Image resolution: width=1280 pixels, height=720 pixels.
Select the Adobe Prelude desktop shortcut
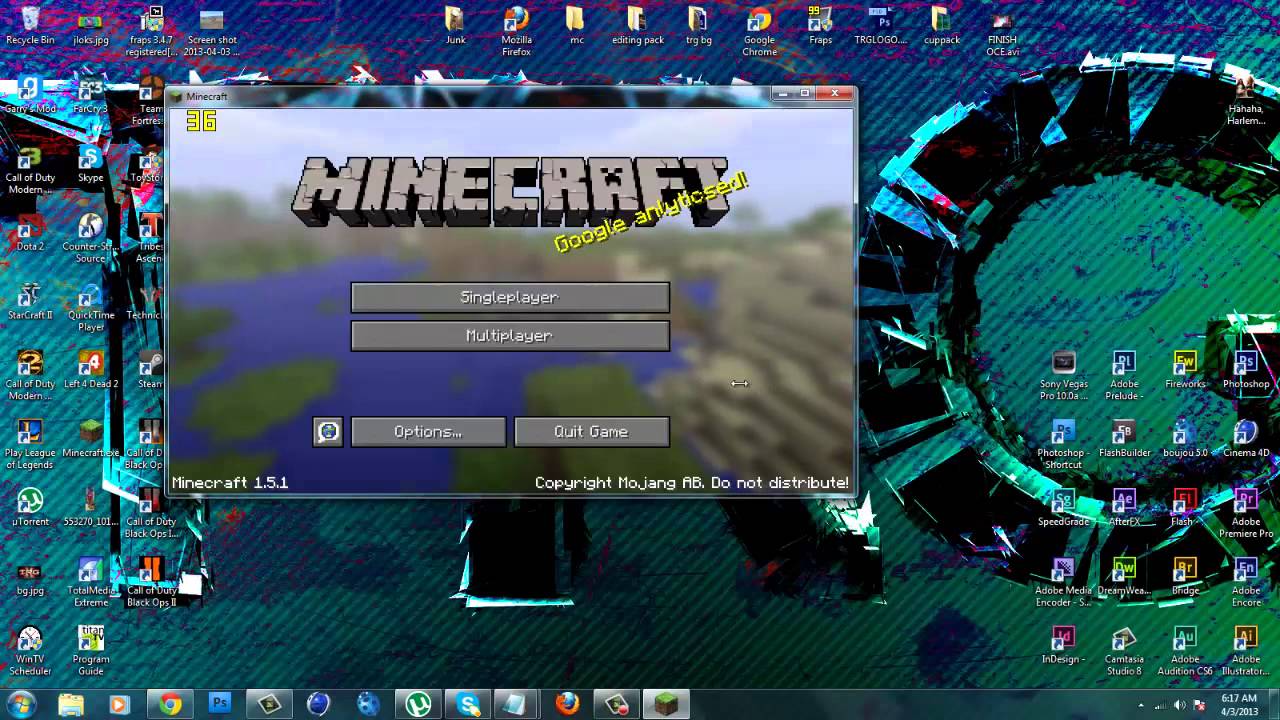1124,376
